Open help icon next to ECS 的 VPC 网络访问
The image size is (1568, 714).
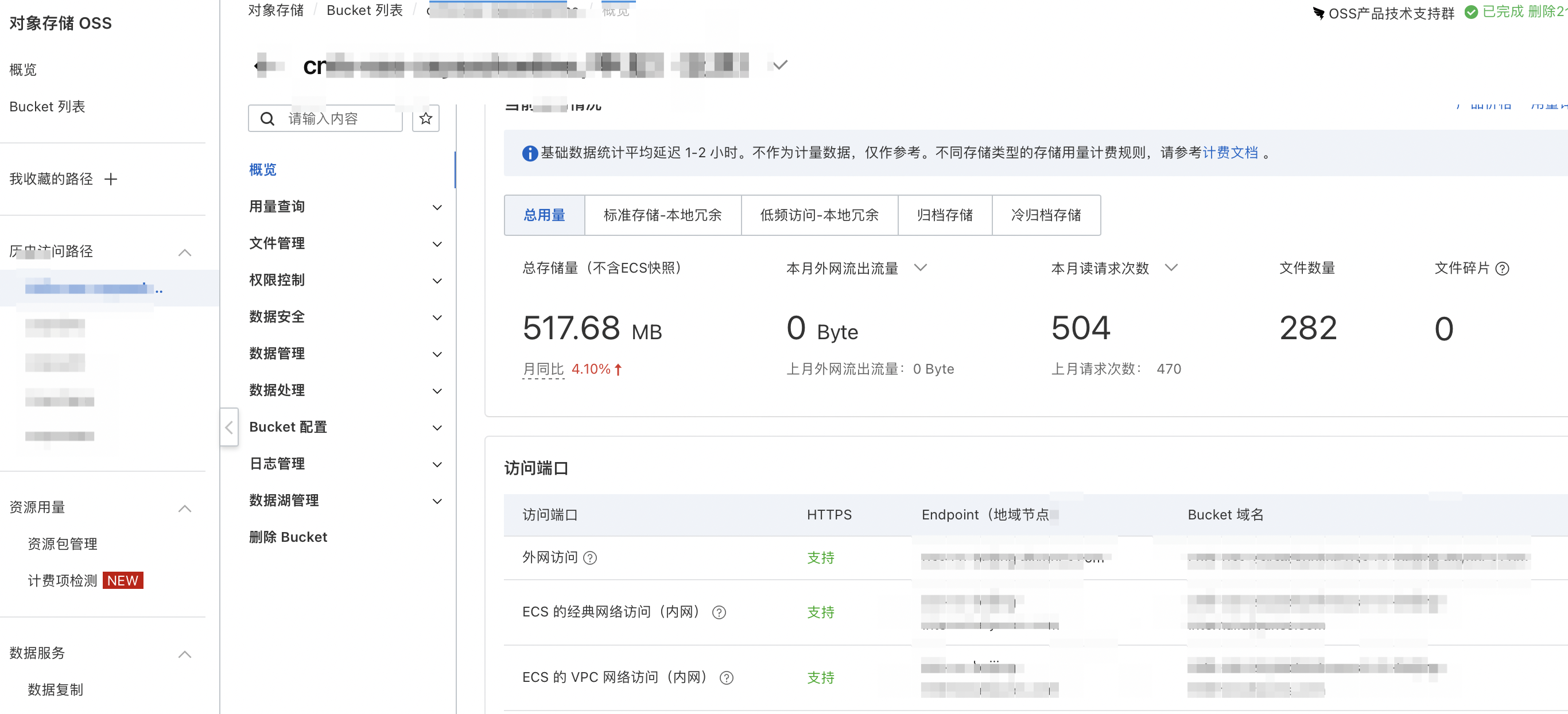726,677
